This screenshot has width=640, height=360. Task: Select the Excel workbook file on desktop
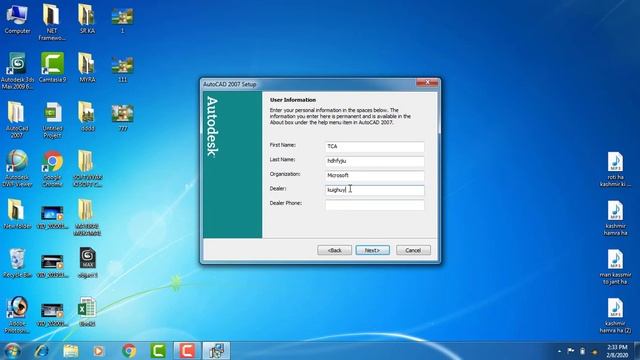click(87, 312)
